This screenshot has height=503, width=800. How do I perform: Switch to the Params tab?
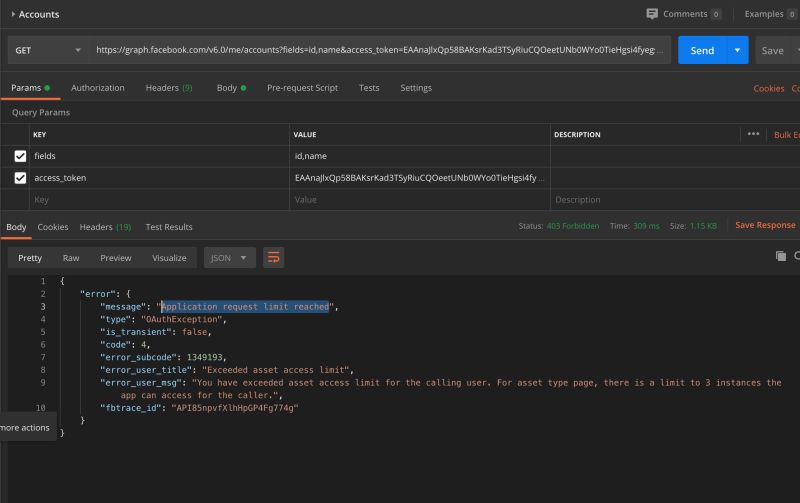tap(30, 88)
